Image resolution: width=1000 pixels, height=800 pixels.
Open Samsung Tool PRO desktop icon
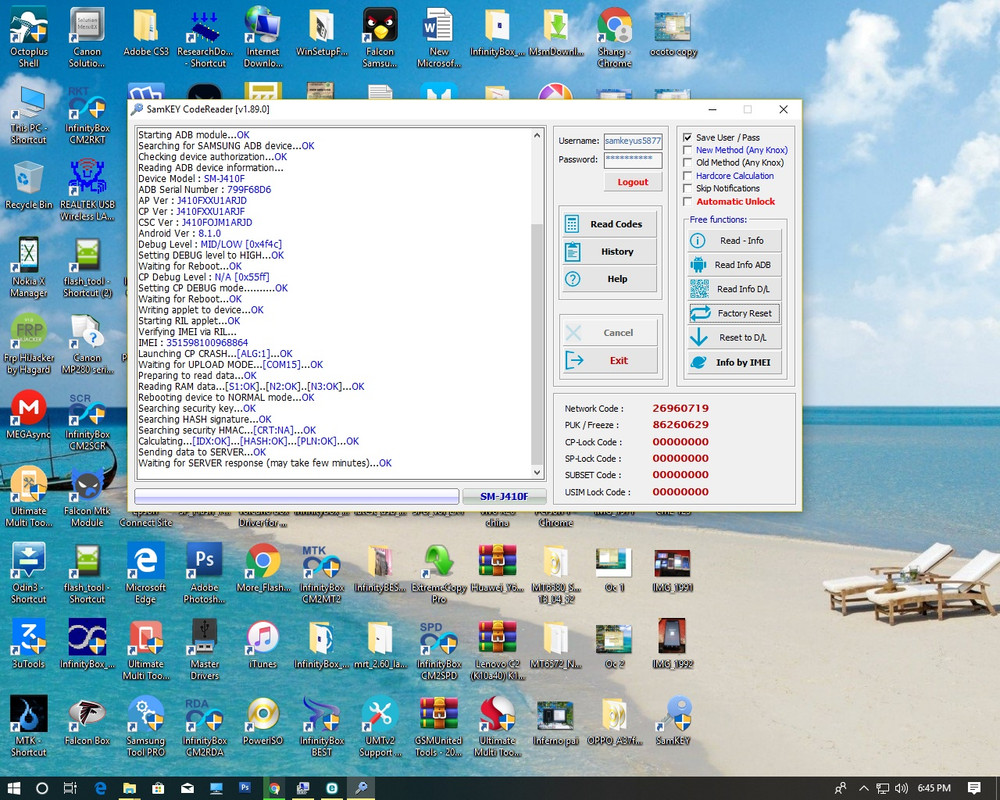146,727
